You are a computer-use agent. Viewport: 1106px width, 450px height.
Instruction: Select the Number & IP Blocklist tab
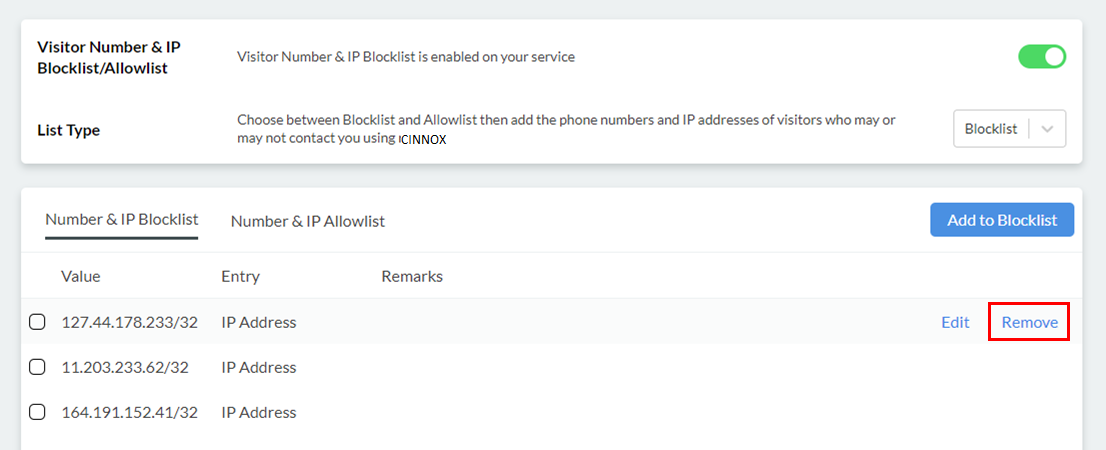(x=122, y=220)
